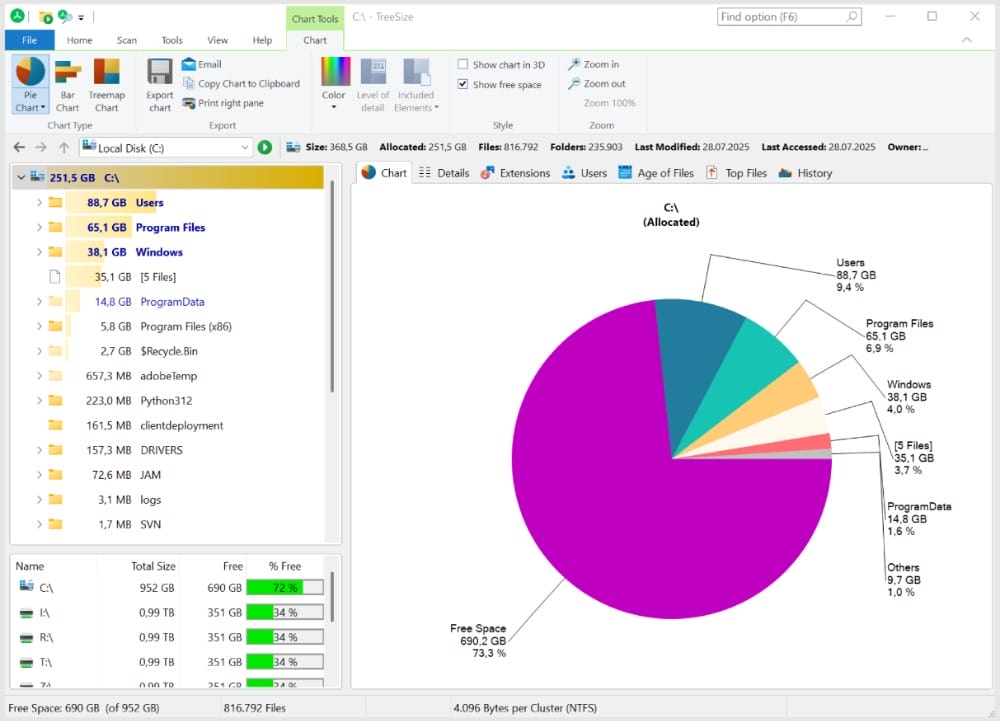1000x721 pixels.
Task: Open the Local Disk (C:) drive dropdown
Action: (x=244, y=148)
